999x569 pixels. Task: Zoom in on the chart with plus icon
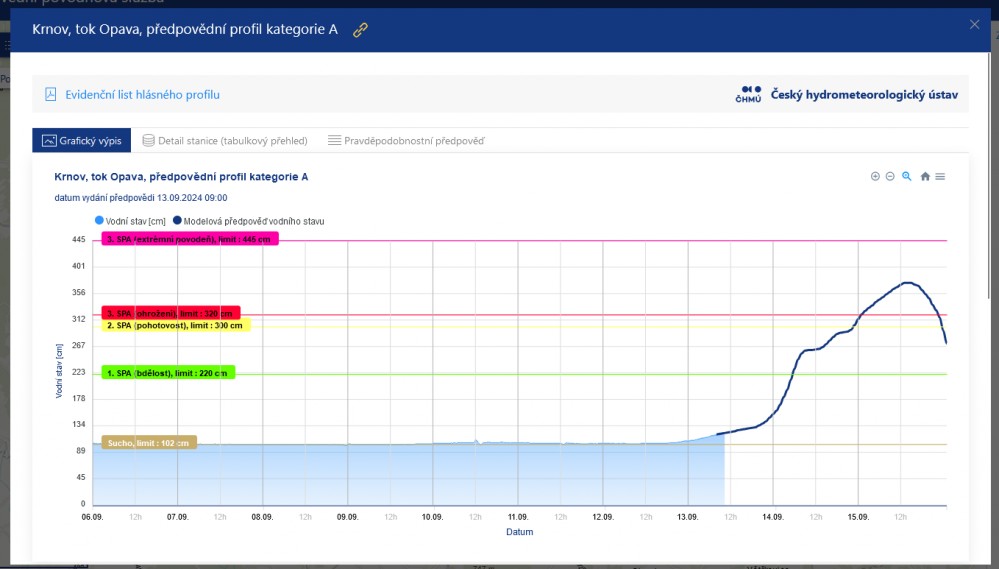(875, 176)
